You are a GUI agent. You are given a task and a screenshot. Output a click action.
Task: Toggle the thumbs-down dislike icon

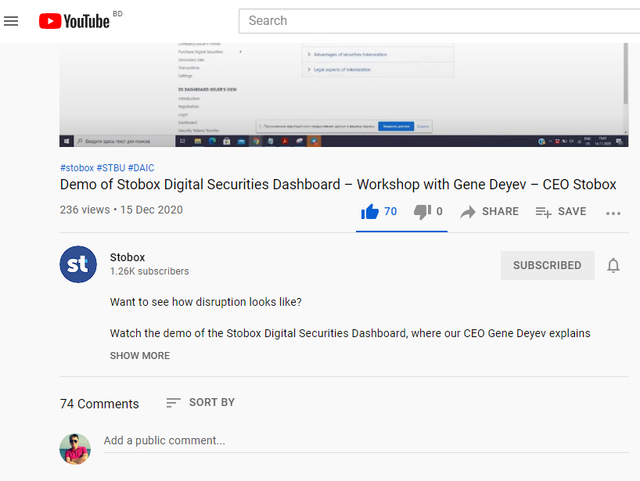click(422, 212)
